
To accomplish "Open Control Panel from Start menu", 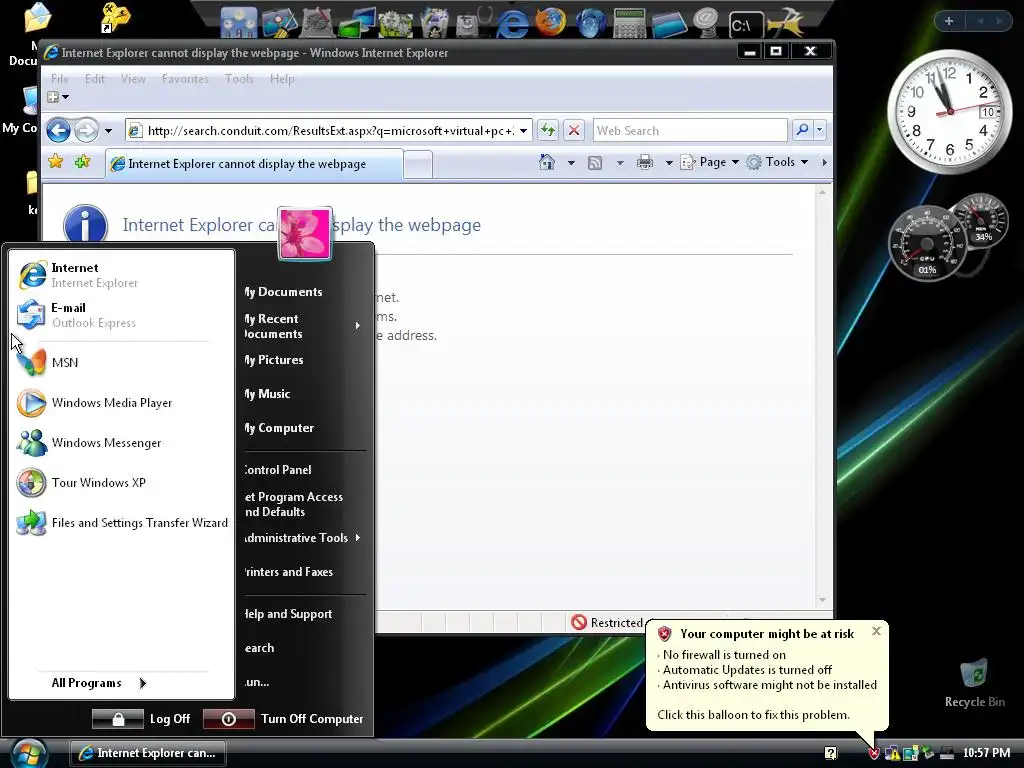I will 278,470.
